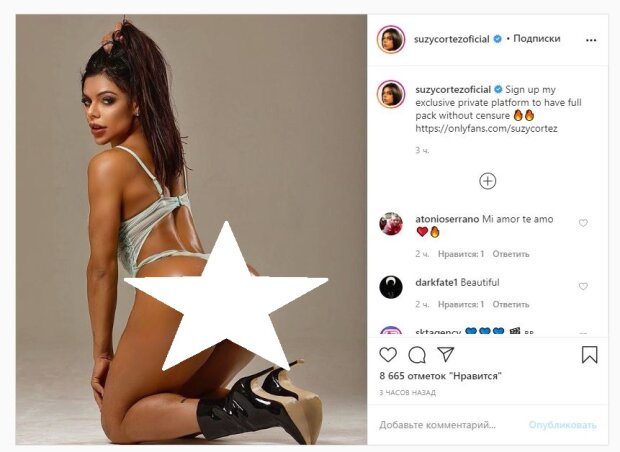The width and height of the screenshot is (620, 452).
Task: Like the post with the heart icon
Action: point(388,355)
